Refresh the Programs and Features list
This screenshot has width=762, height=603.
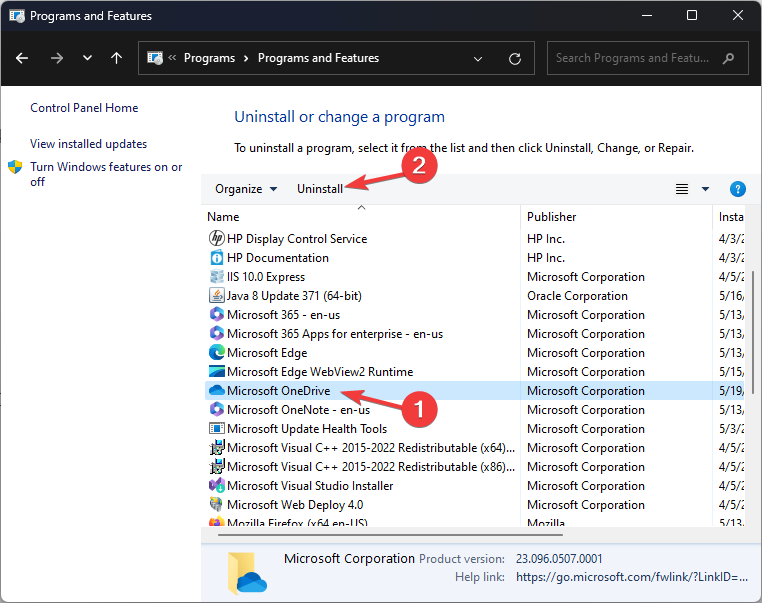pos(515,59)
